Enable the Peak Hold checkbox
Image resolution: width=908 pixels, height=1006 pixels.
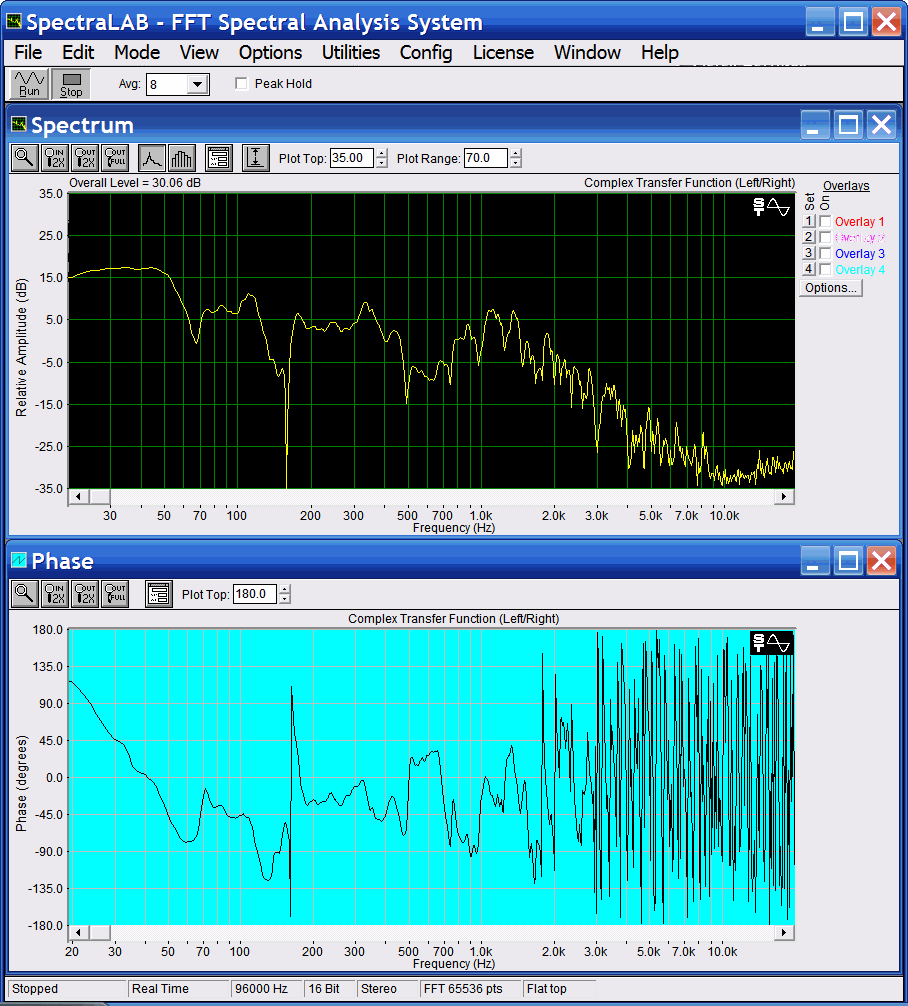[241, 84]
